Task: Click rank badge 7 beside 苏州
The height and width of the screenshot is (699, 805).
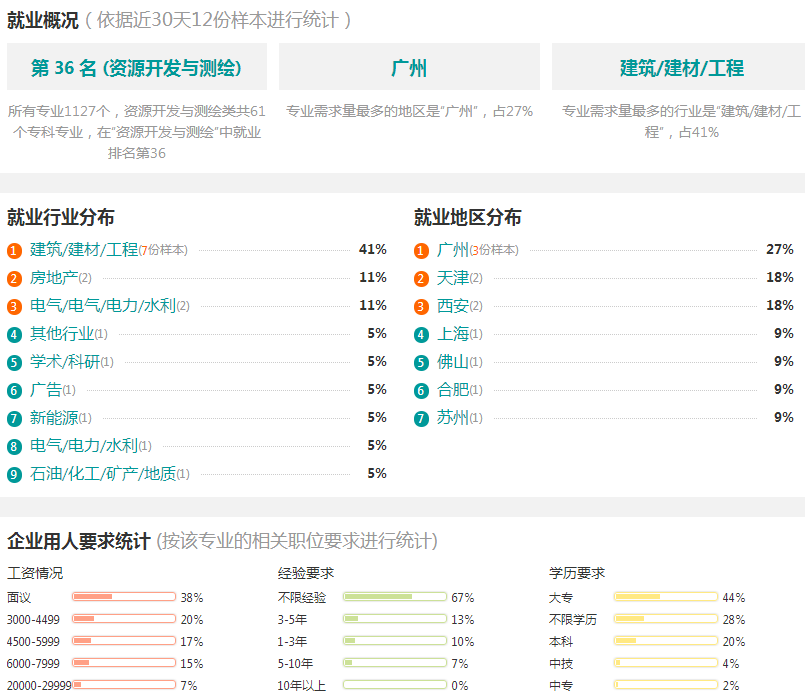Action: (x=421, y=419)
